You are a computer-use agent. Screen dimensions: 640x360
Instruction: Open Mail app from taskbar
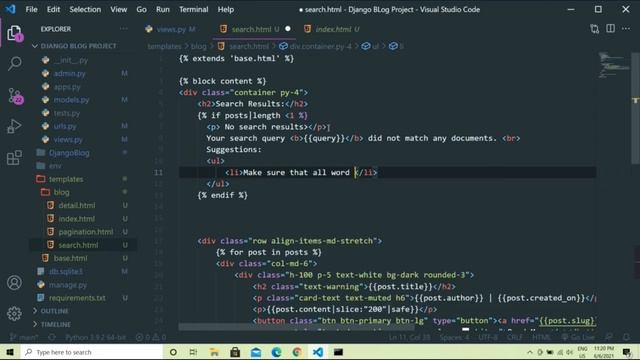[x=256, y=352]
